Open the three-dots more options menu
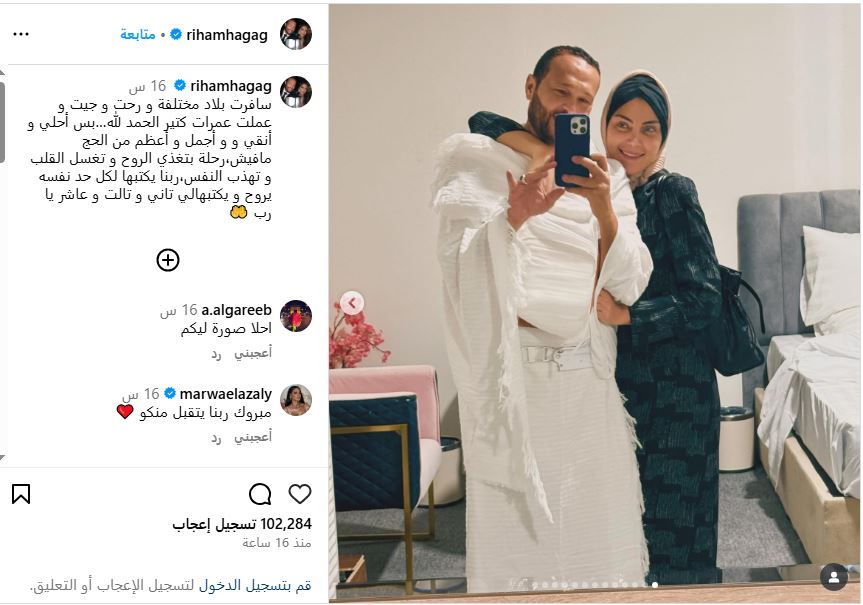 tap(21, 34)
